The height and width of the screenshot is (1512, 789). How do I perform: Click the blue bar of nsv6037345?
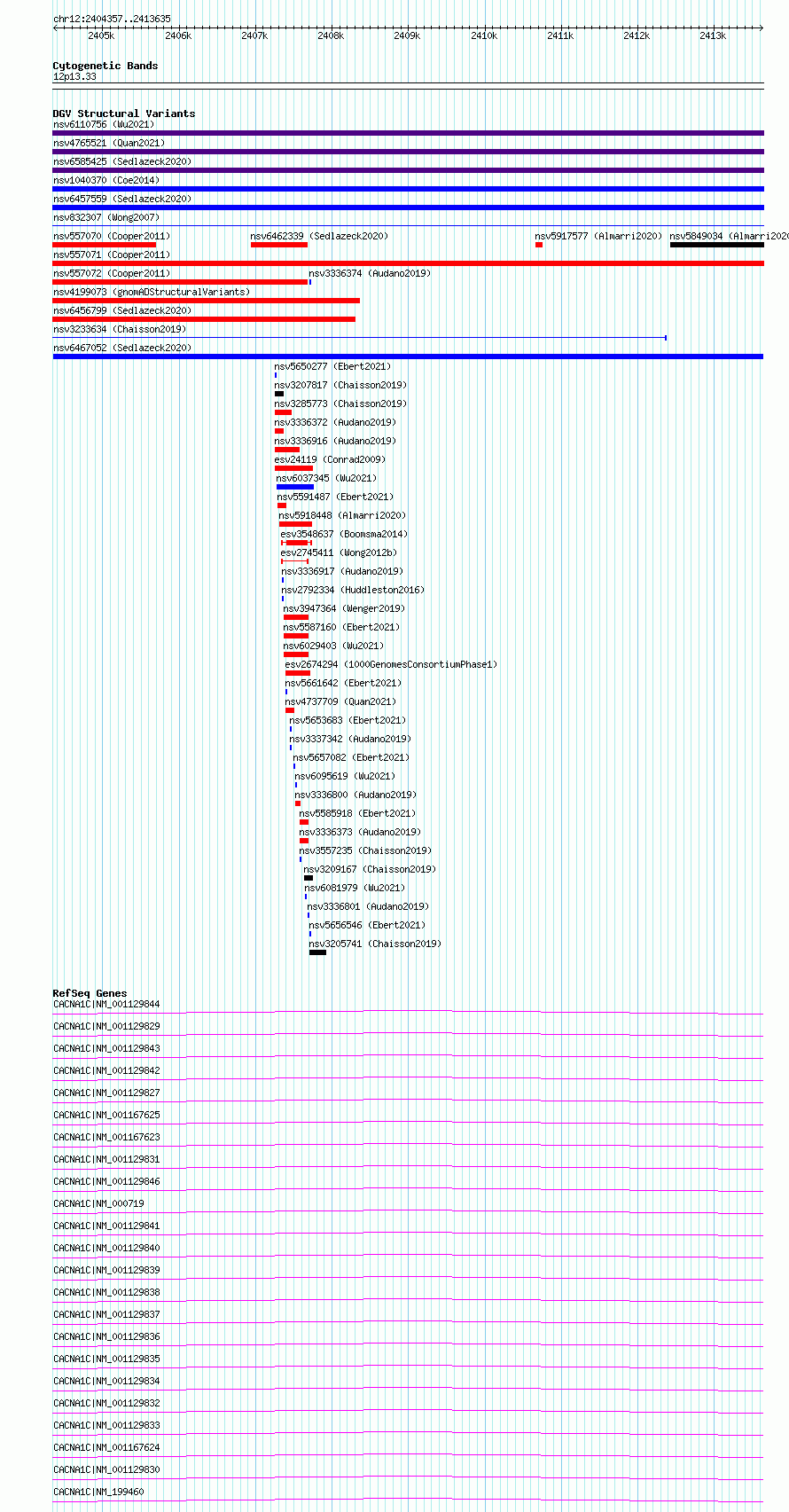(295, 487)
